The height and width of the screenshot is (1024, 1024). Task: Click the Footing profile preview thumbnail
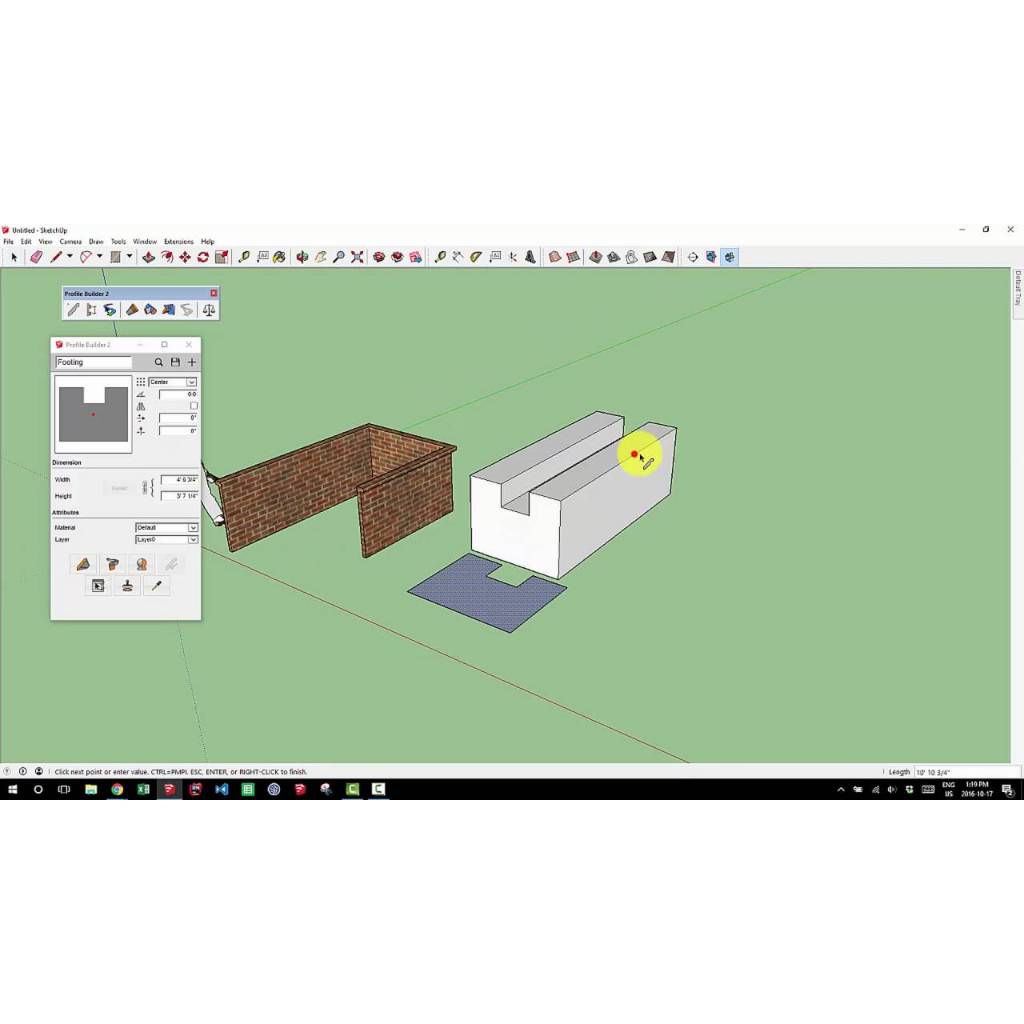click(x=93, y=414)
